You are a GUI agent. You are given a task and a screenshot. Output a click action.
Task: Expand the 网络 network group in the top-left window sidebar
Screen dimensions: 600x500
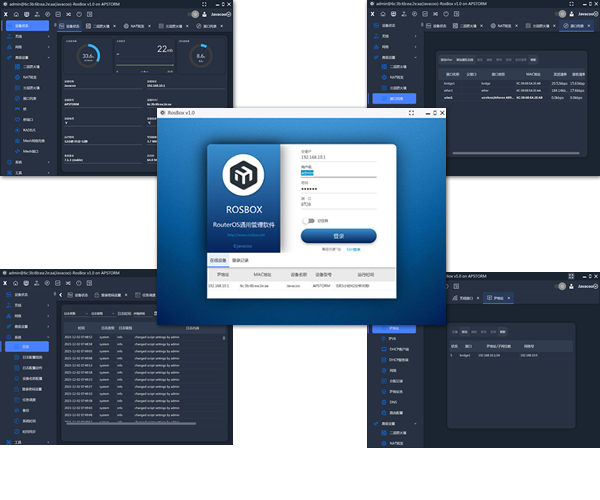[x=28, y=47]
